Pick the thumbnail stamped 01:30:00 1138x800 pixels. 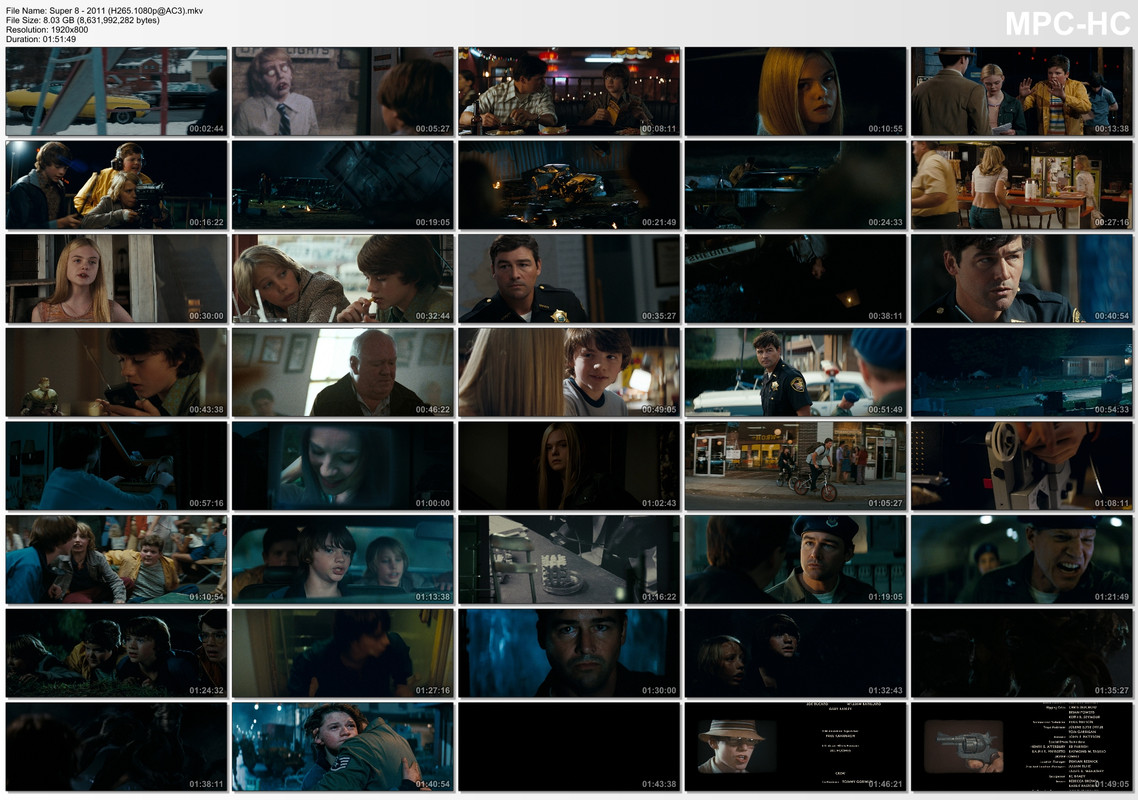click(x=569, y=653)
